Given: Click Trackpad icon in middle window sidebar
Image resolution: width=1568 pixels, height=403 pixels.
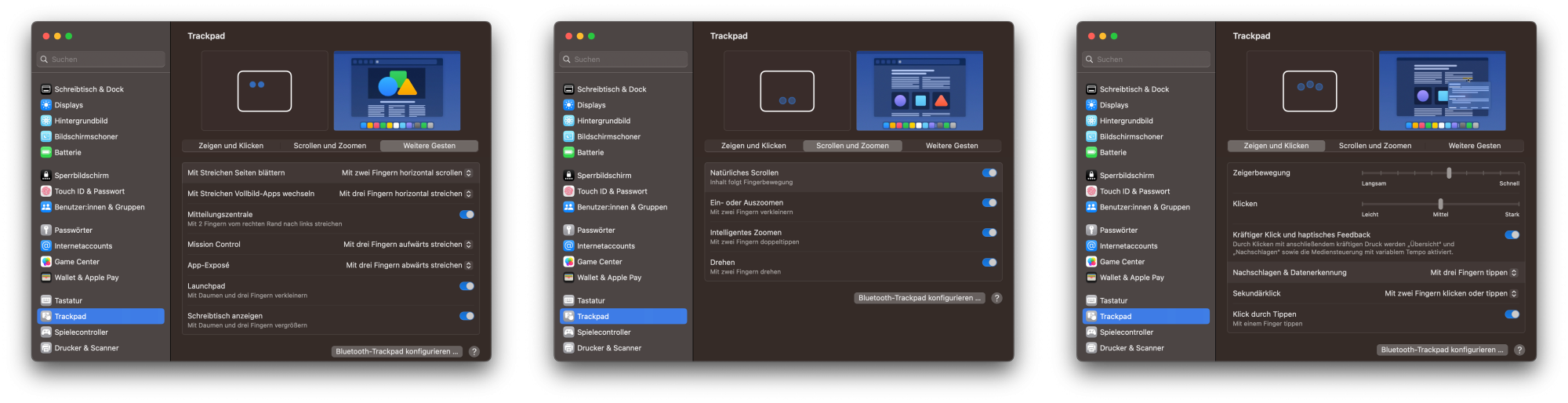Looking at the screenshot, I should [569, 316].
